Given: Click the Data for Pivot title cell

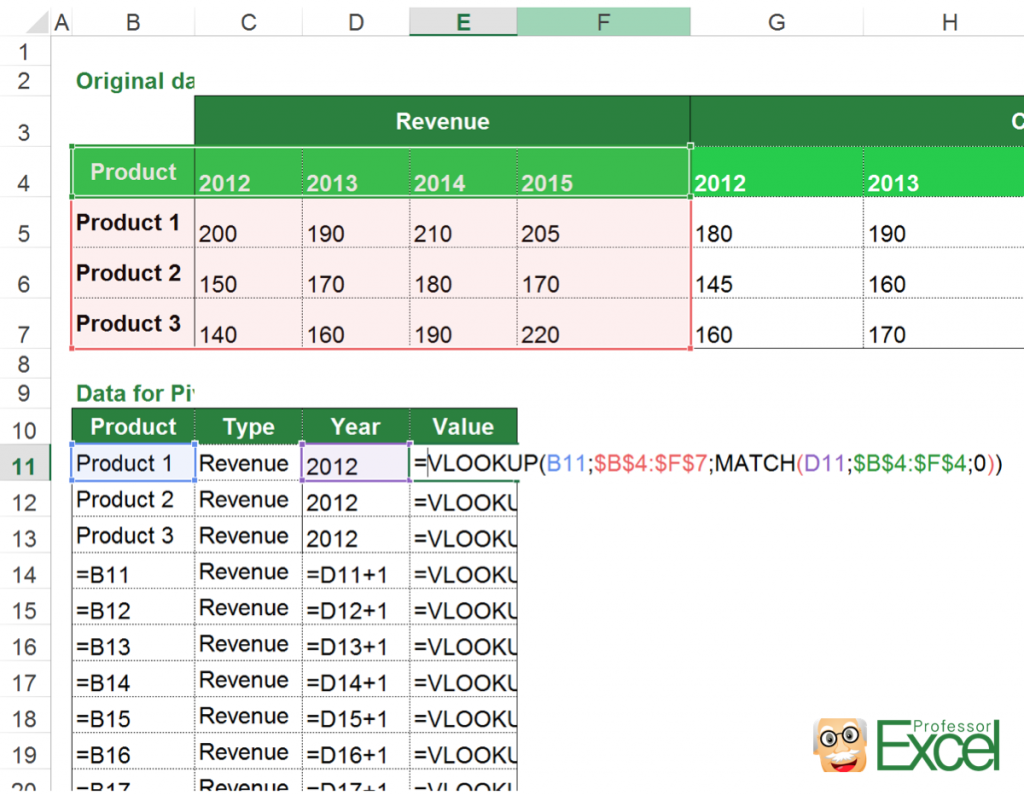Looking at the screenshot, I should click(133, 393).
